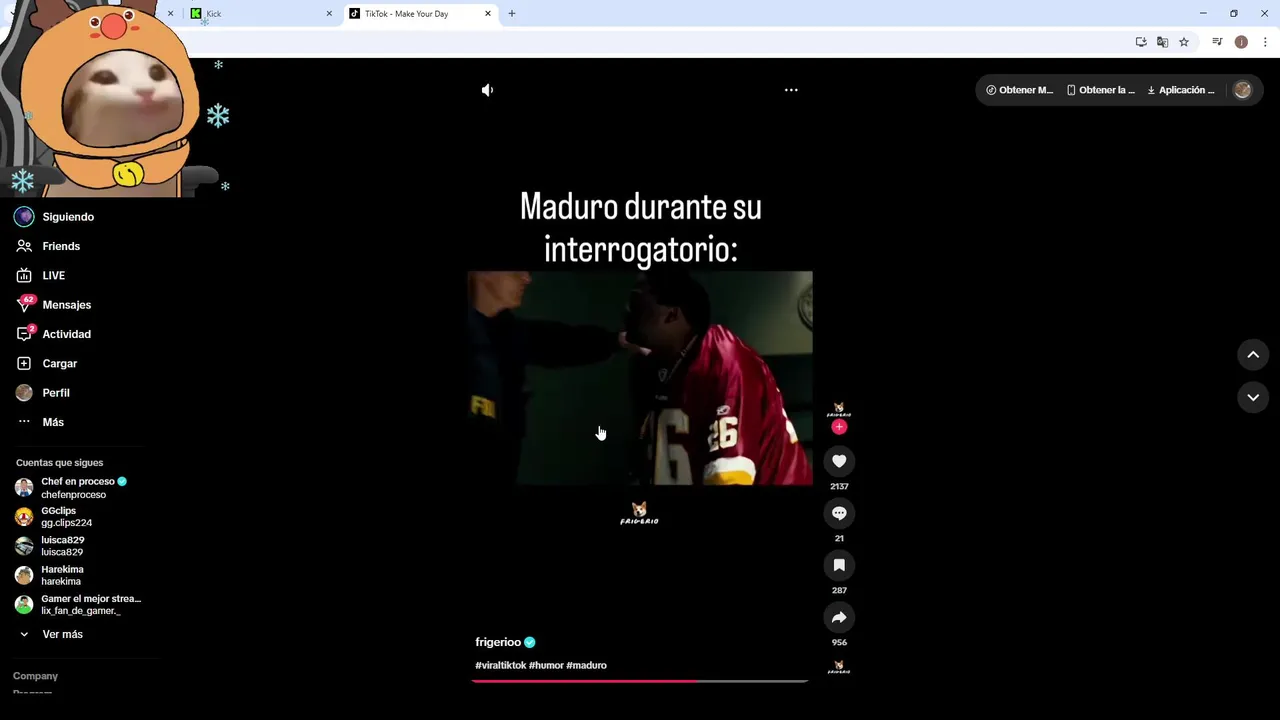Screen dimensions: 1280x720
Task: Open the Chrome profile avatar
Action: [x=1241, y=42]
